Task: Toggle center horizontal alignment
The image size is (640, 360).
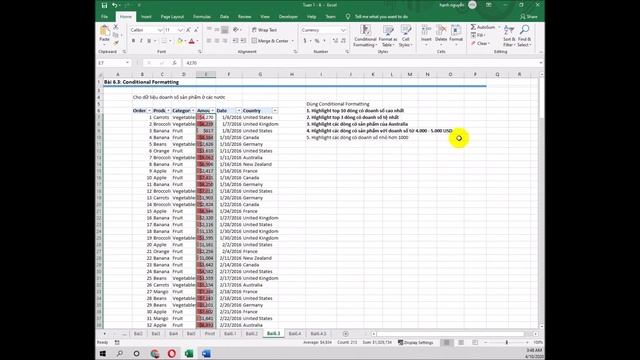Action: click(217, 41)
